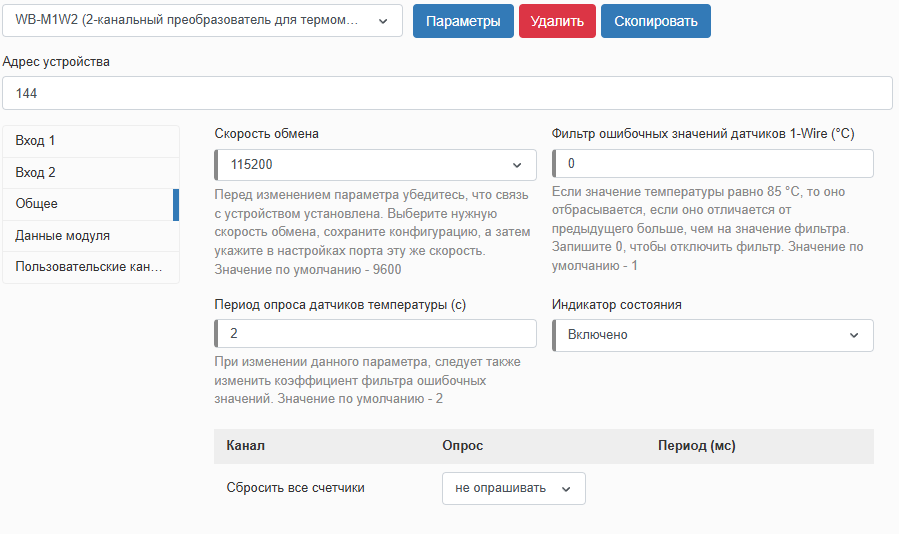
Task: Click the Период (мс) column header
Action: pyautogui.click(x=696, y=445)
